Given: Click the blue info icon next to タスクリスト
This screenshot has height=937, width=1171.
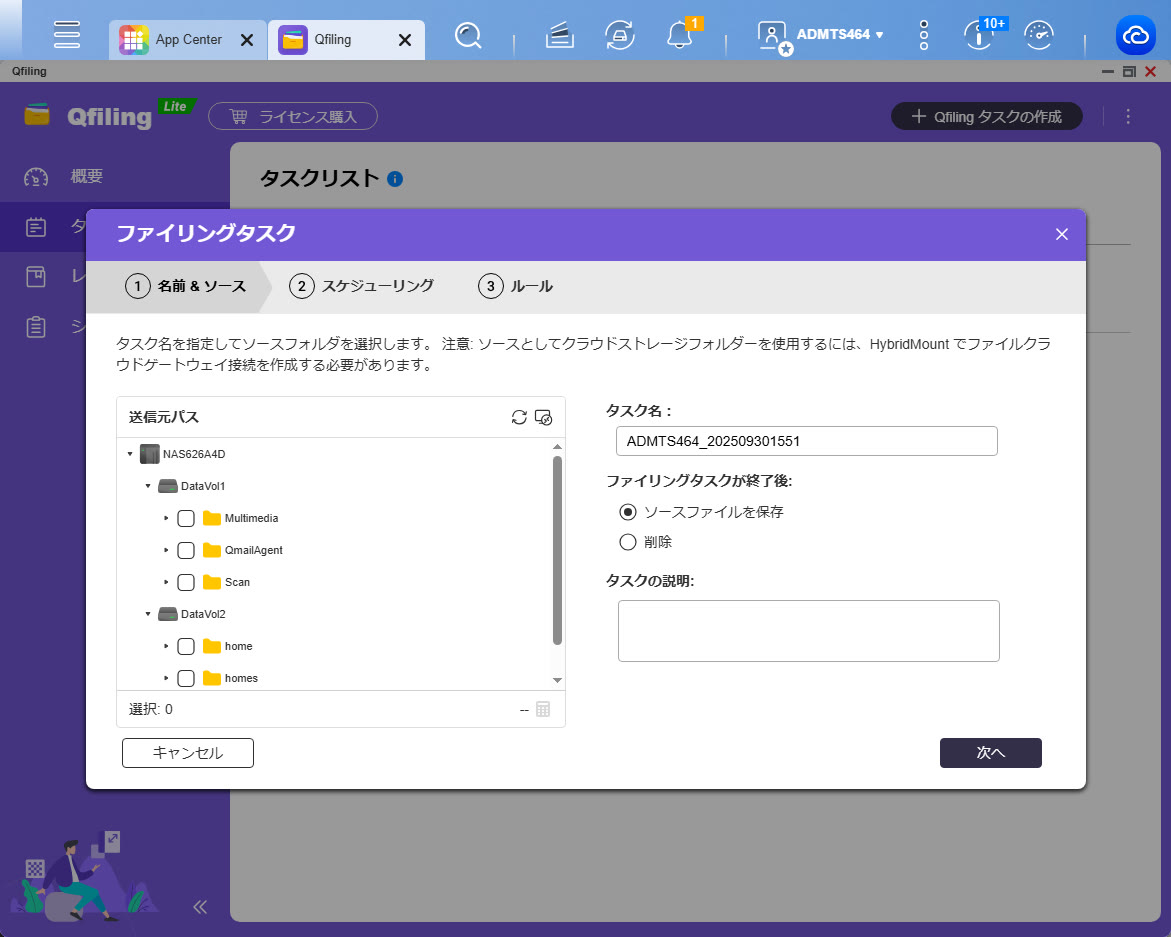Looking at the screenshot, I should point(394,179).
